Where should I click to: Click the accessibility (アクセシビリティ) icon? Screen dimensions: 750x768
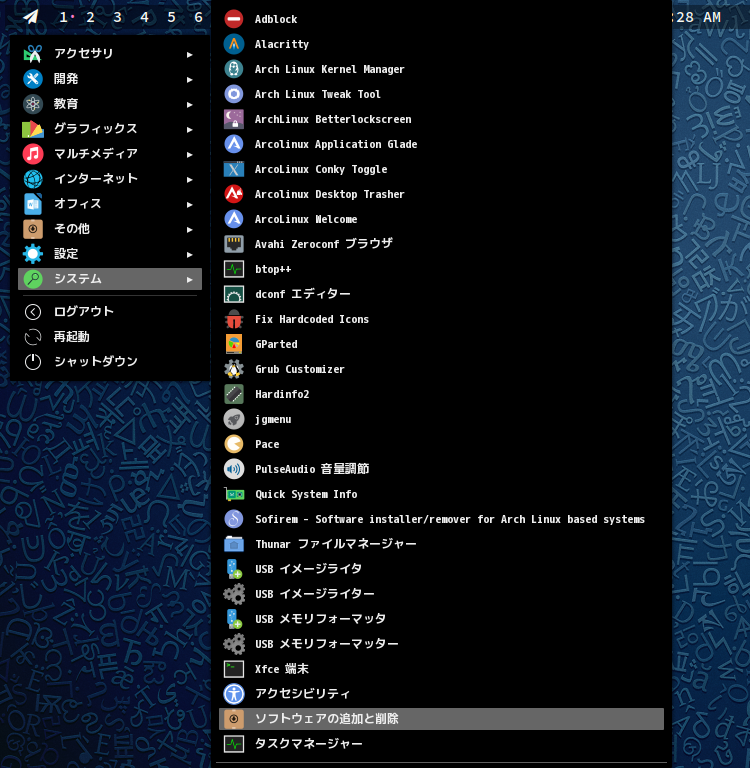(x=234, y=694)
